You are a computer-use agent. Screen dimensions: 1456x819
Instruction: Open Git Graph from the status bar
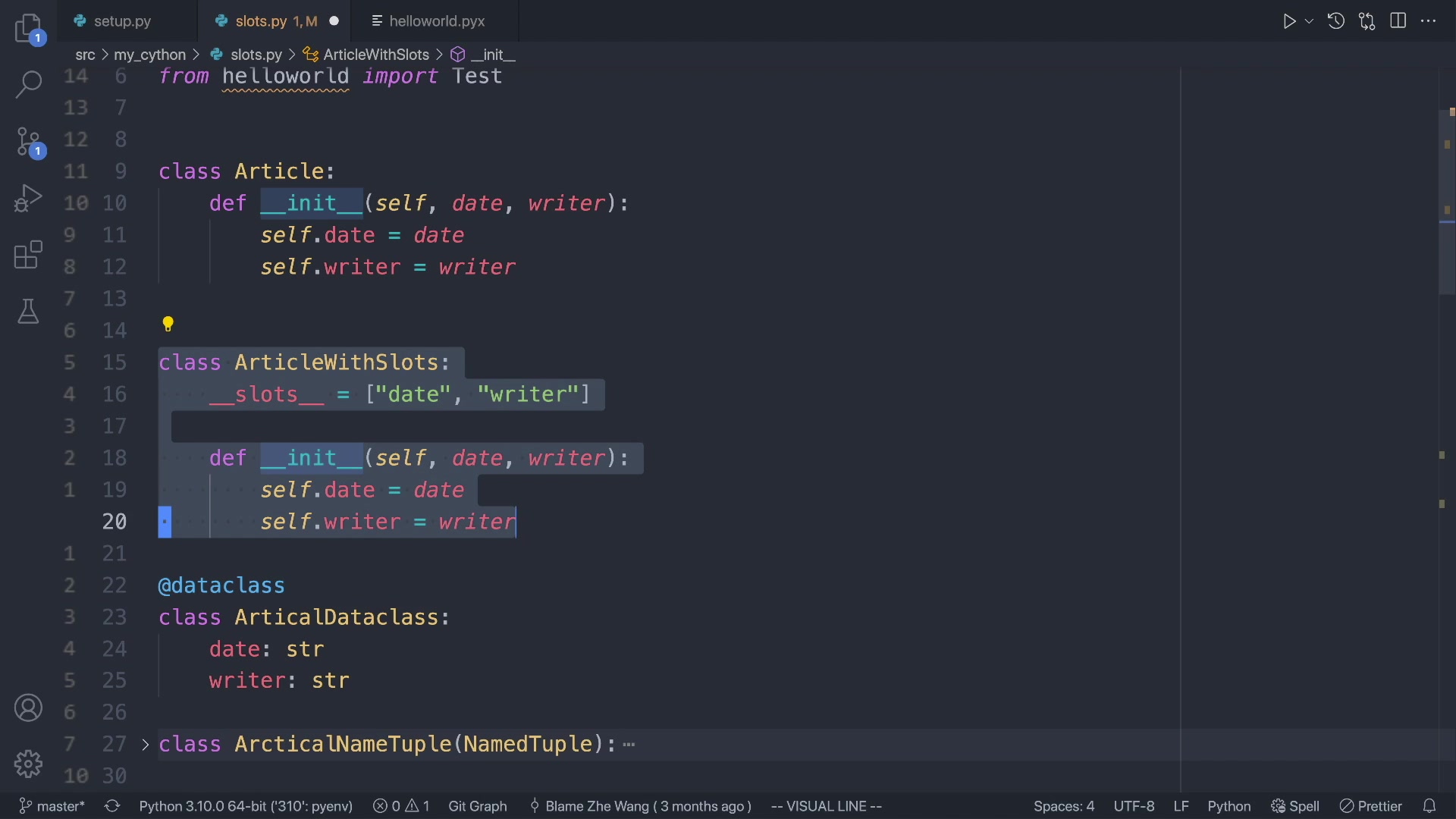click(x=478, y=806)
